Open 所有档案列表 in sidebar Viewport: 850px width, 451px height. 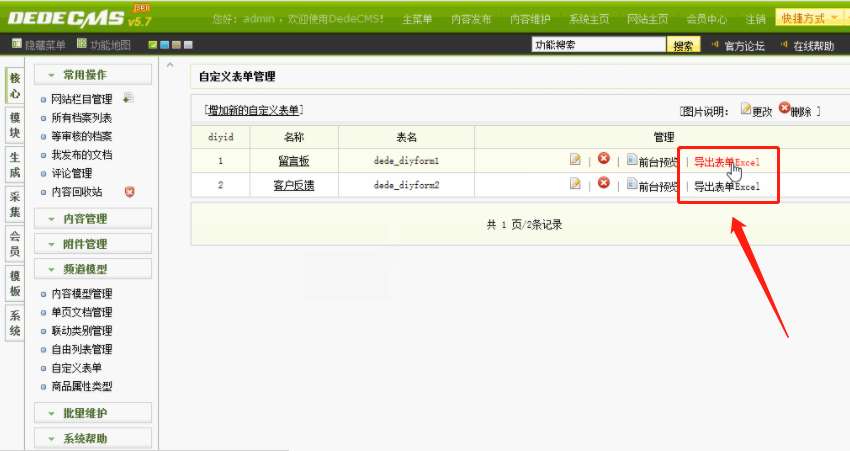point(81,118)
